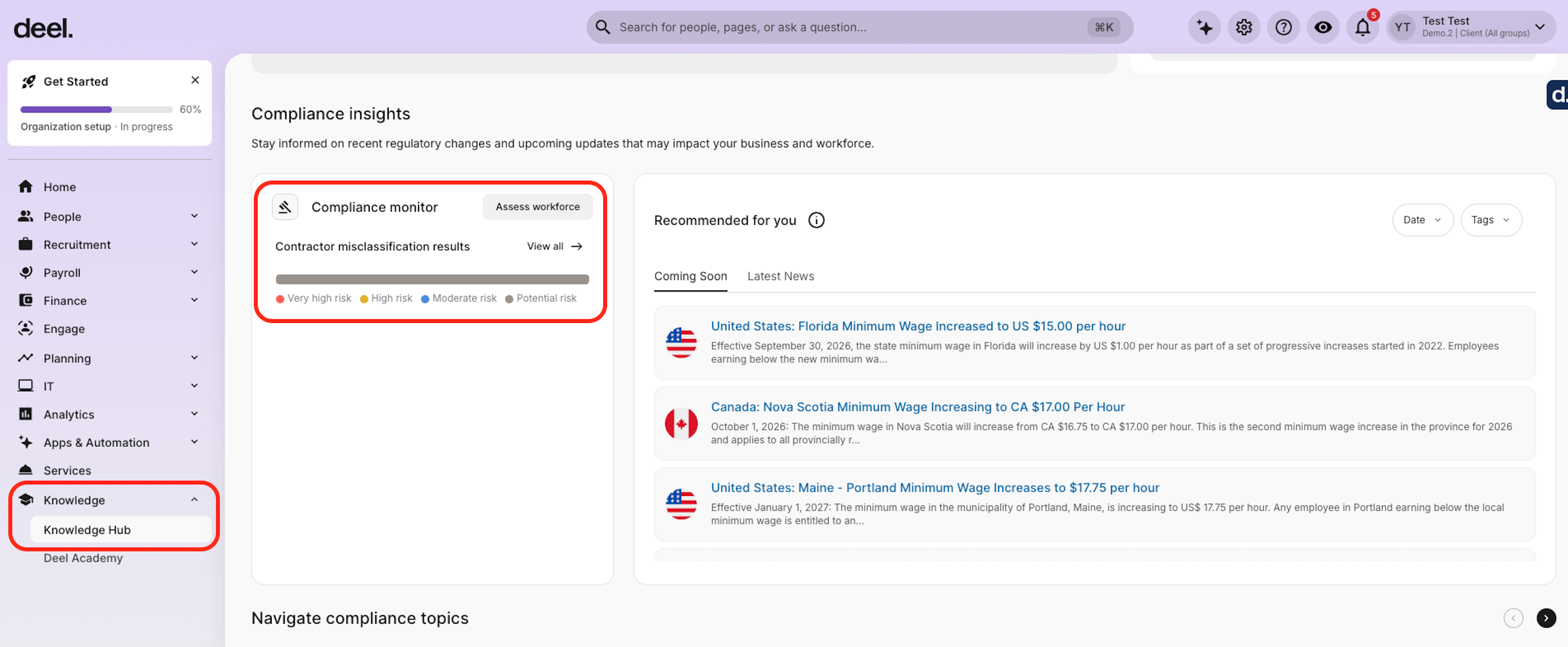Expand the Recruitment menu chevron
This screenshot has width=1568, height=647.
(194, 244)
